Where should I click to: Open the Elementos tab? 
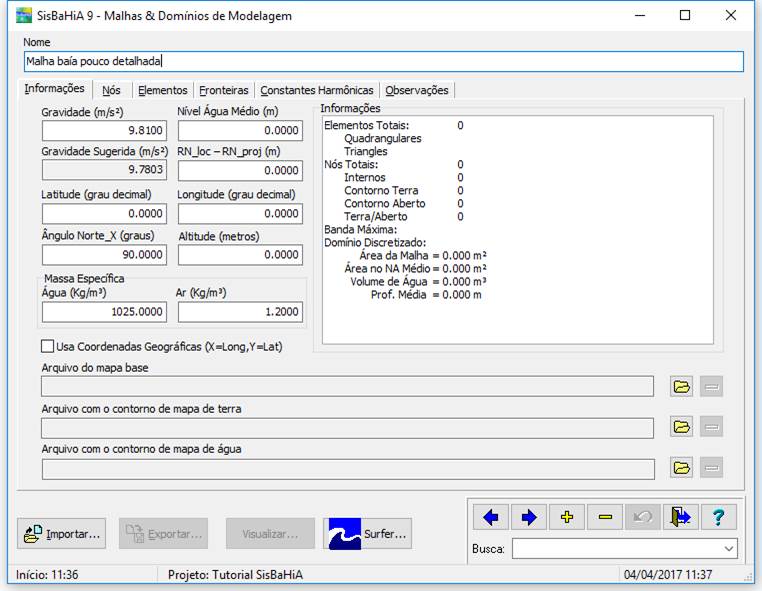point(162,90)
